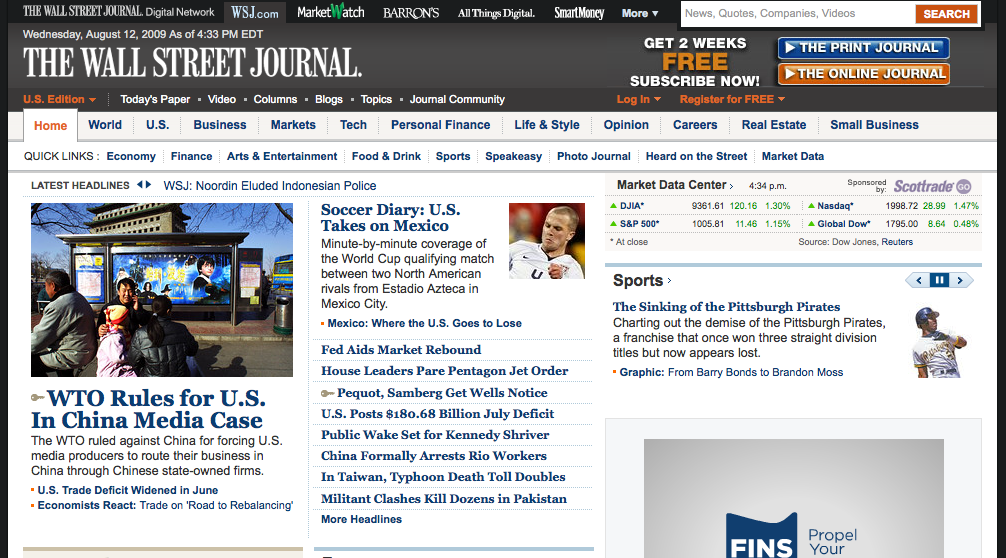The image size is (1006, 558).
Task: Click into the News, Quotes search field
Action: pyautogui.click(x=797, y=13)
